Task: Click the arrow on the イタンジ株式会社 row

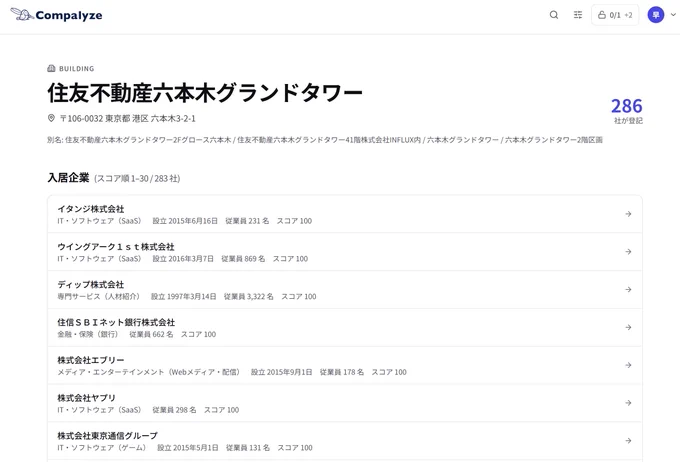Action: click(628, 214)
